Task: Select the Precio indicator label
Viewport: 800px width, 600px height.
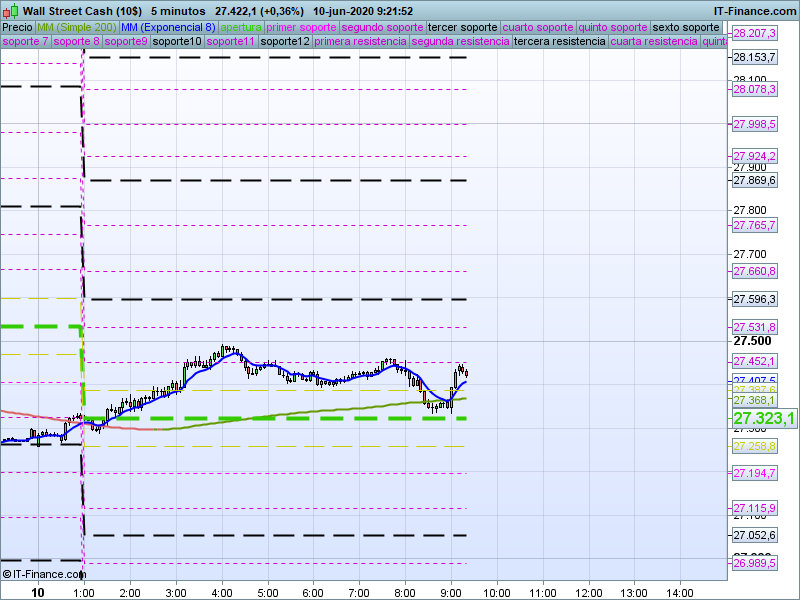Action: click(x=16, y=27)
